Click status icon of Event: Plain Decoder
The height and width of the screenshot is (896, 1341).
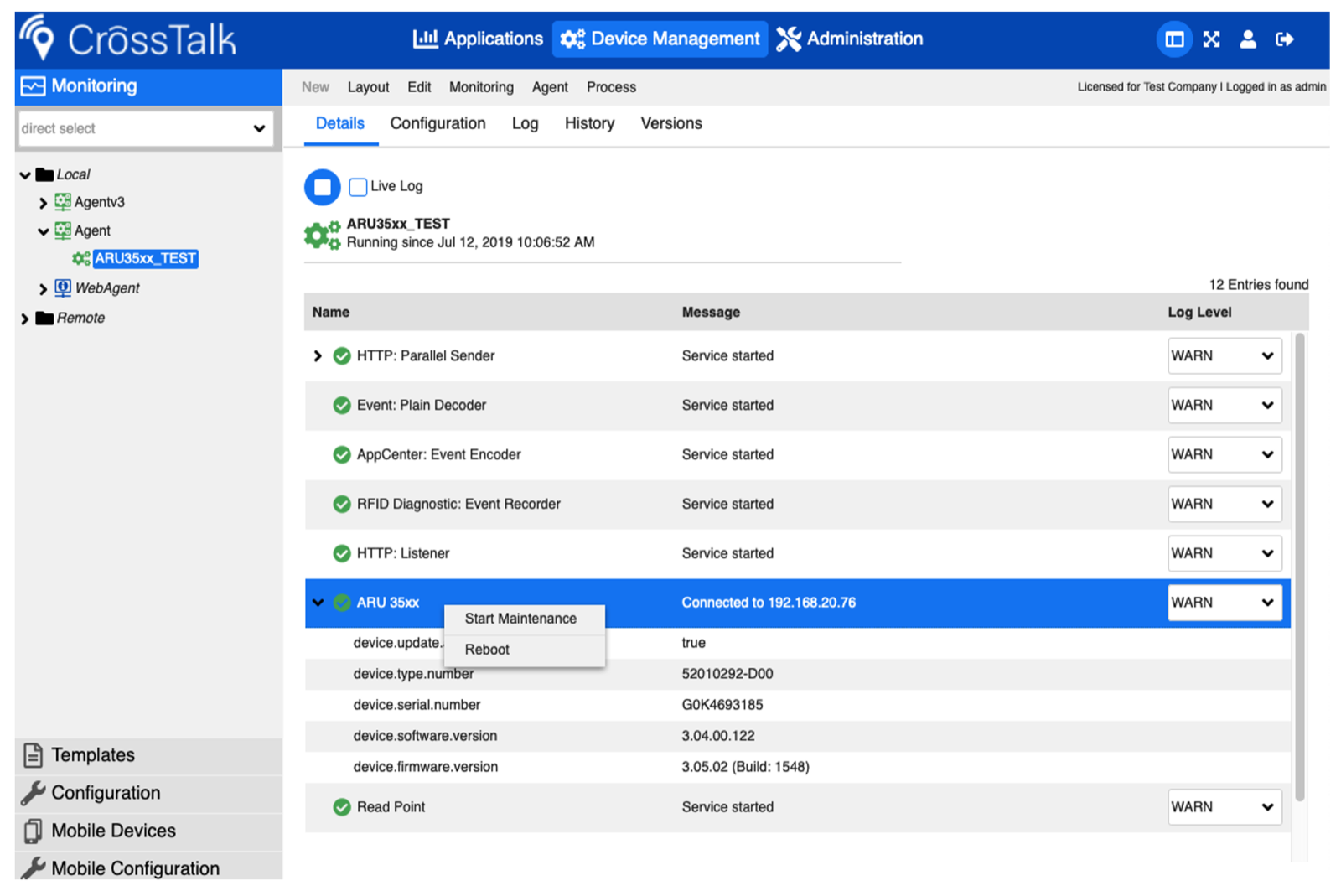click(x=342, y=406)
